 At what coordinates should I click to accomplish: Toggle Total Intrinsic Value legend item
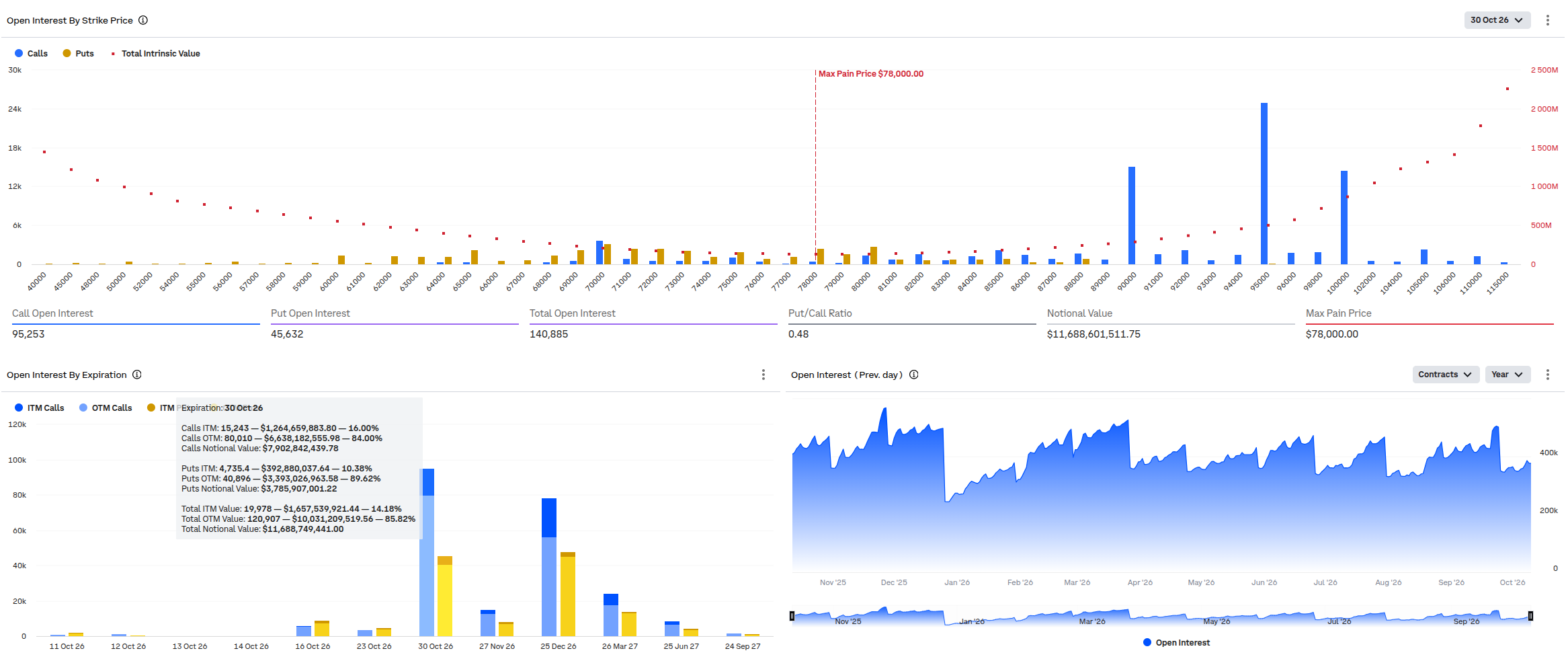coord(155,53)
